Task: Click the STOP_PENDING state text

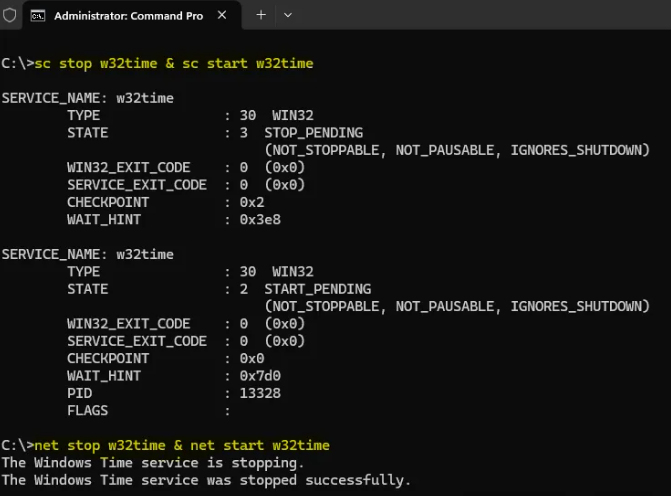Action: point(313,132)
